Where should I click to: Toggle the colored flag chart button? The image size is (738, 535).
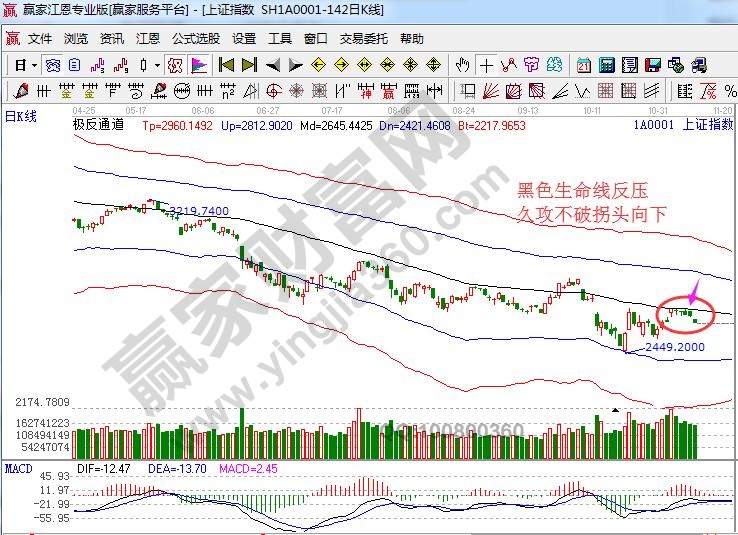point(199,66)
